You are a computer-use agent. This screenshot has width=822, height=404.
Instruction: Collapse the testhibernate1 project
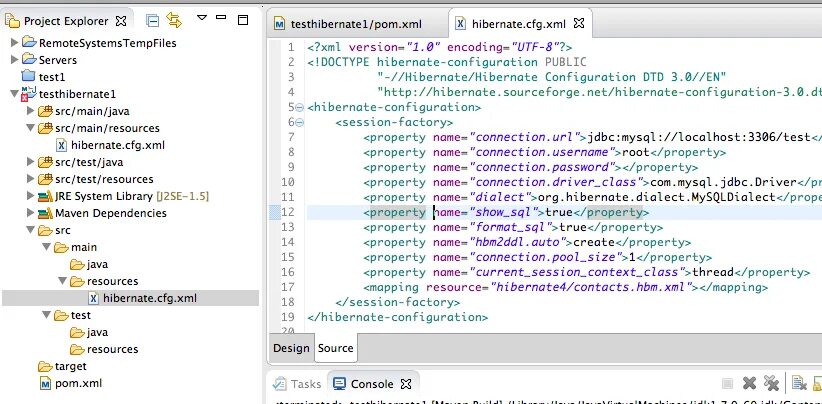[x=14, y=94]
